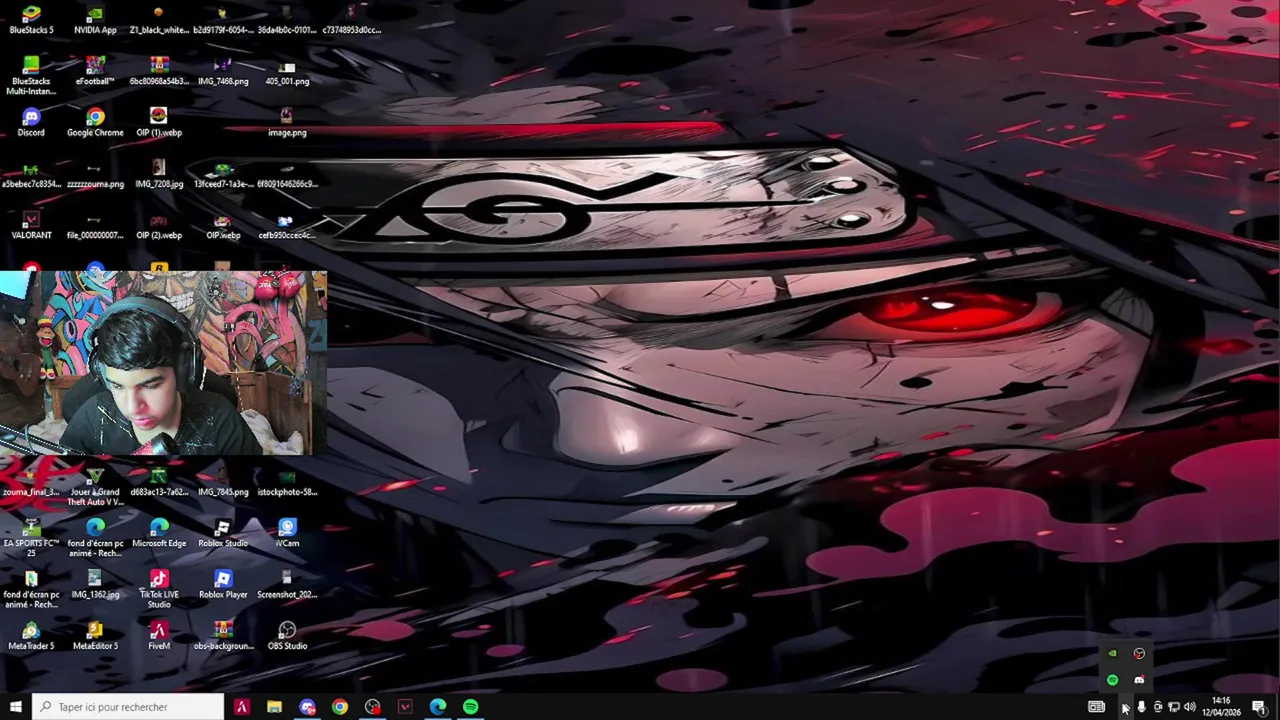The height and width of the screenshot is (720, 1280).
Task: Select the IMG_1362.jpg file
Action: coord(95,584)
